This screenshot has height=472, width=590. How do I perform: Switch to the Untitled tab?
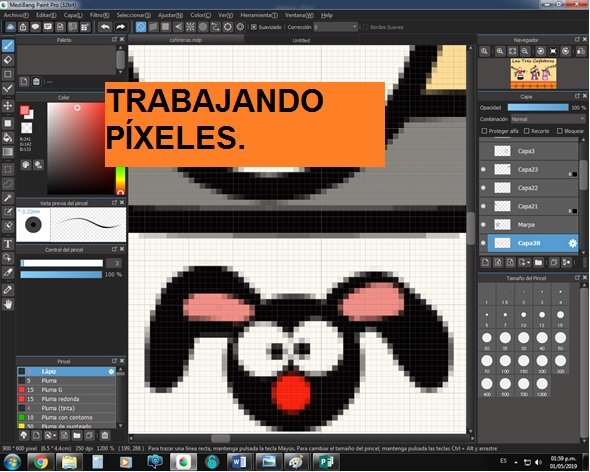click(301, 40)
